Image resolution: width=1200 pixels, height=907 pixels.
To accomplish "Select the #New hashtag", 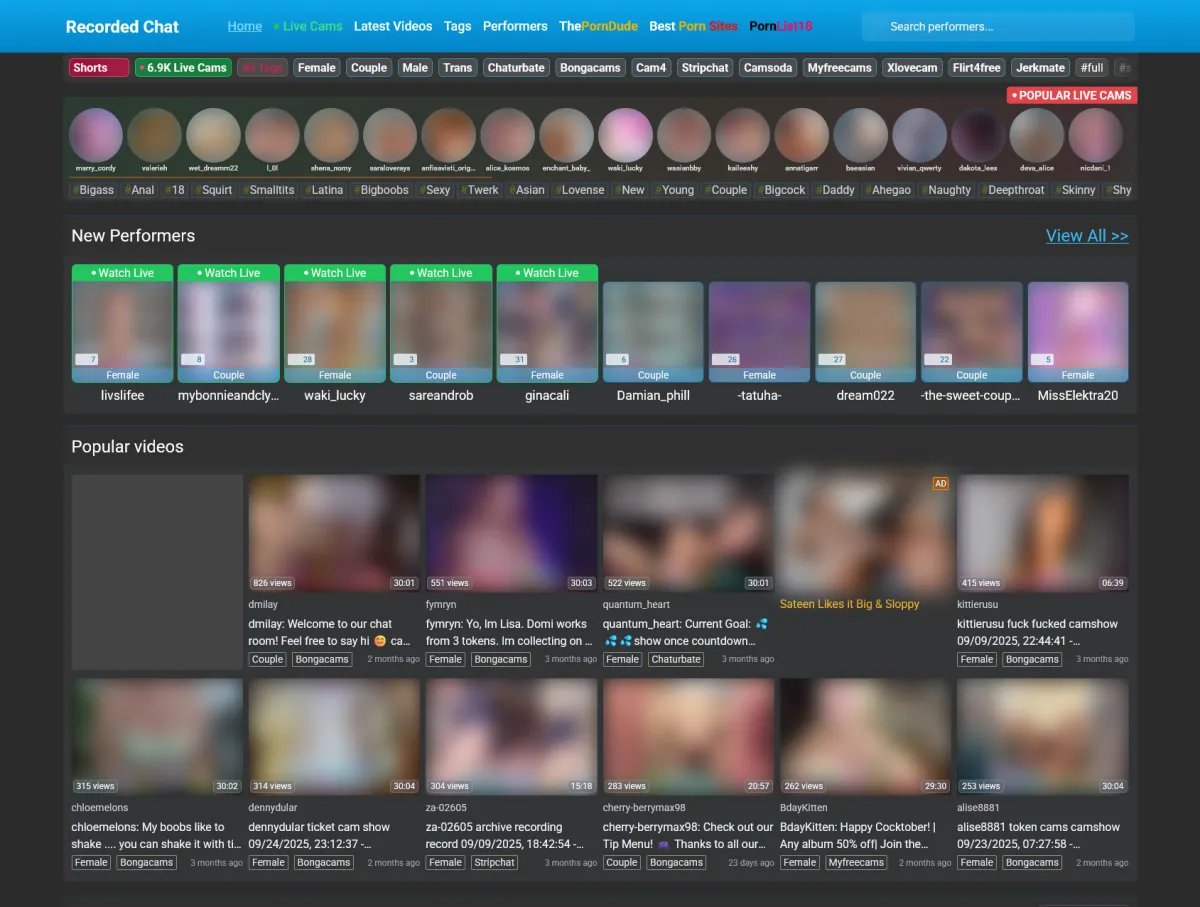I will pyautogui.click(x=631, y=190).
